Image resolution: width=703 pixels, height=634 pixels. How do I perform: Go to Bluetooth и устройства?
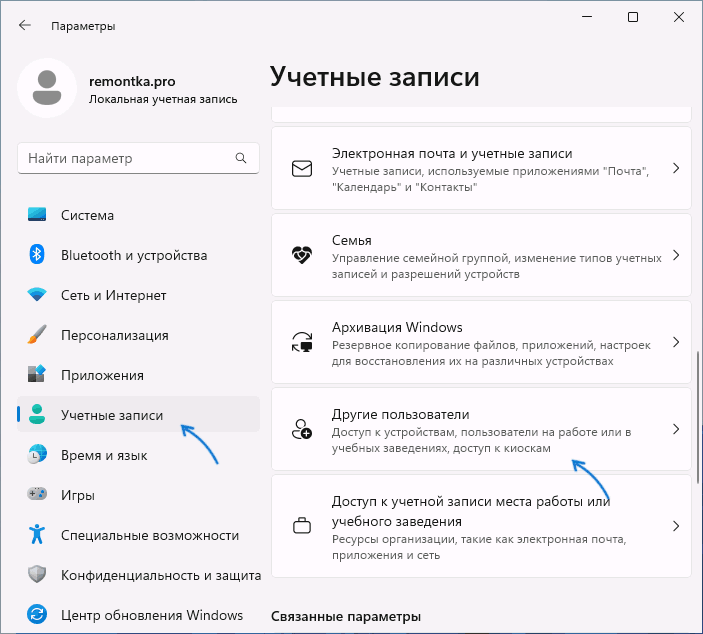point(138,255)
